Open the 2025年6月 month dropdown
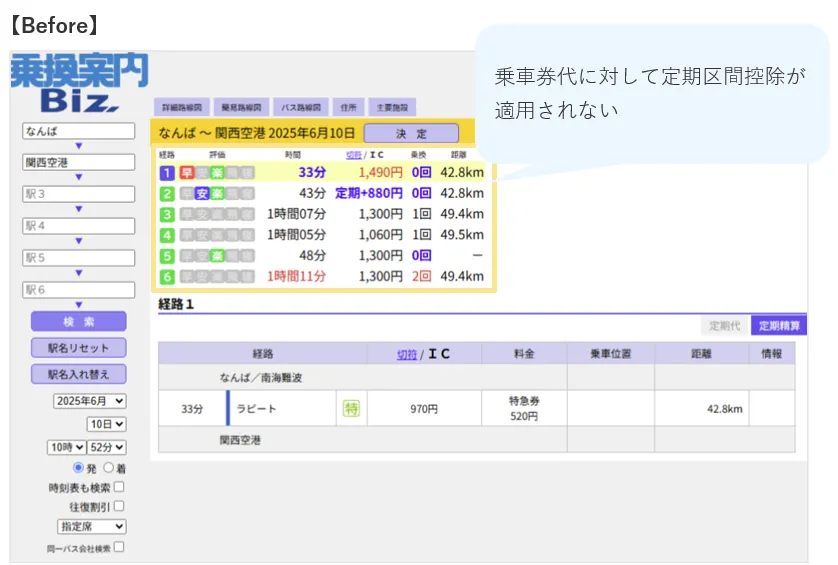The width and height of the screenshot is (838, 565). click(90, 401)
